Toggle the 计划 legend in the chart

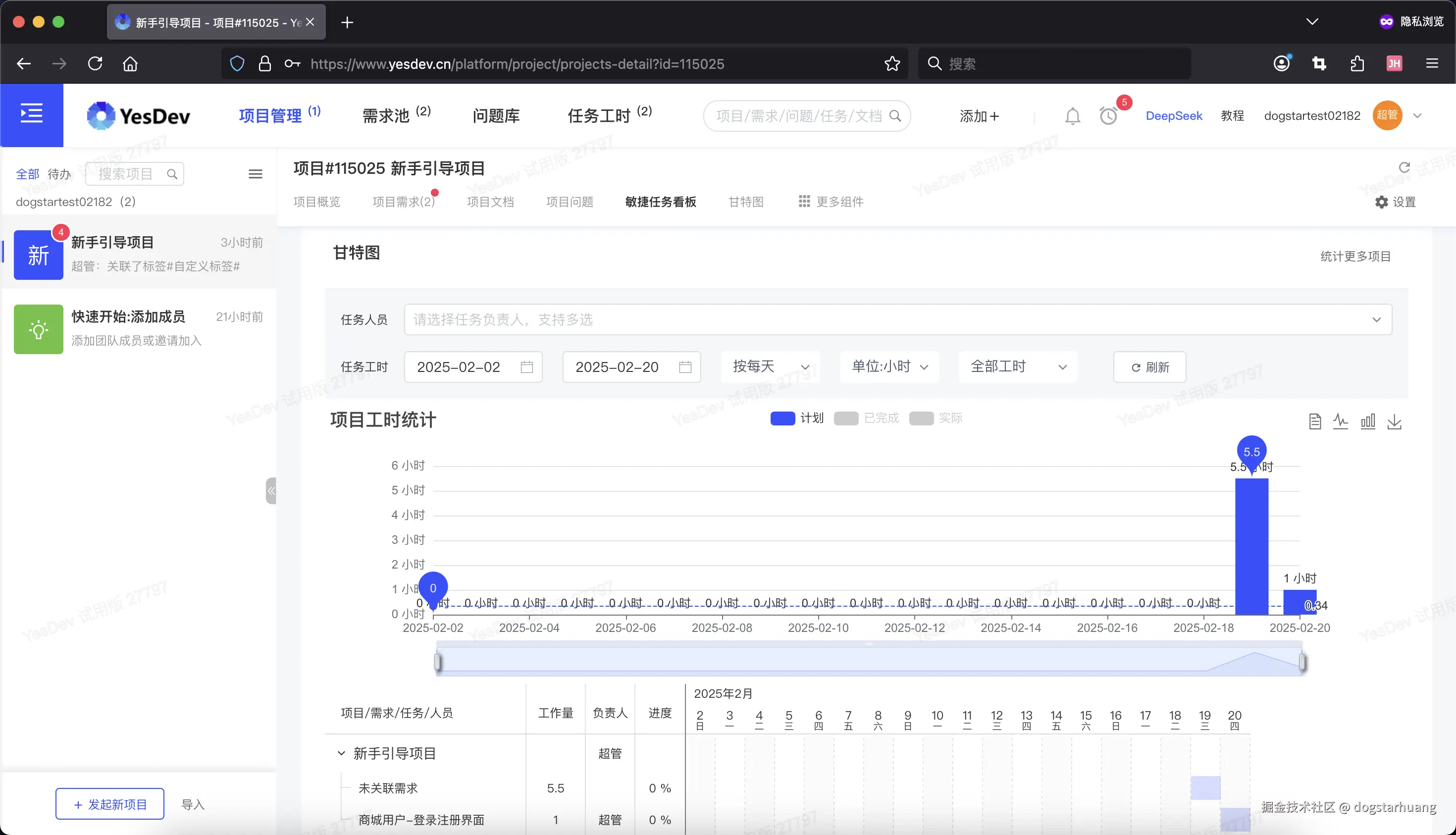pyautogui.click(x=796, y=418)
